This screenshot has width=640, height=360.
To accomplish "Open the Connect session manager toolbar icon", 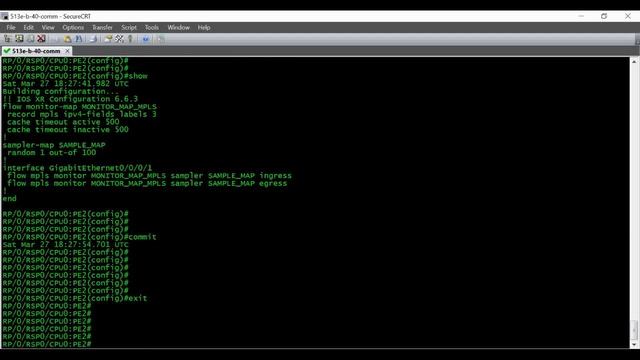I will [x=8, y=39].
